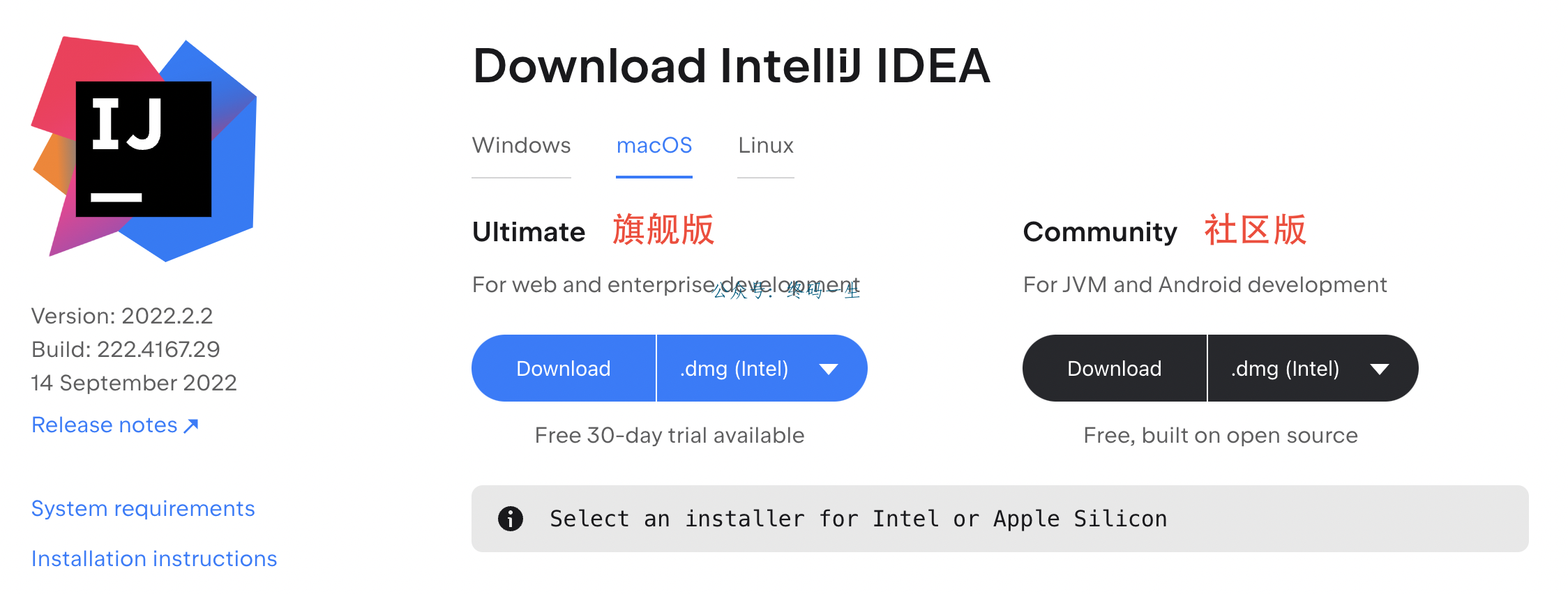The height and width of the screenshot is (594, 1568).
Task: Click the Download IntelliJ IDEA page title
Action: pyautogui.click(x=732, y=66)
